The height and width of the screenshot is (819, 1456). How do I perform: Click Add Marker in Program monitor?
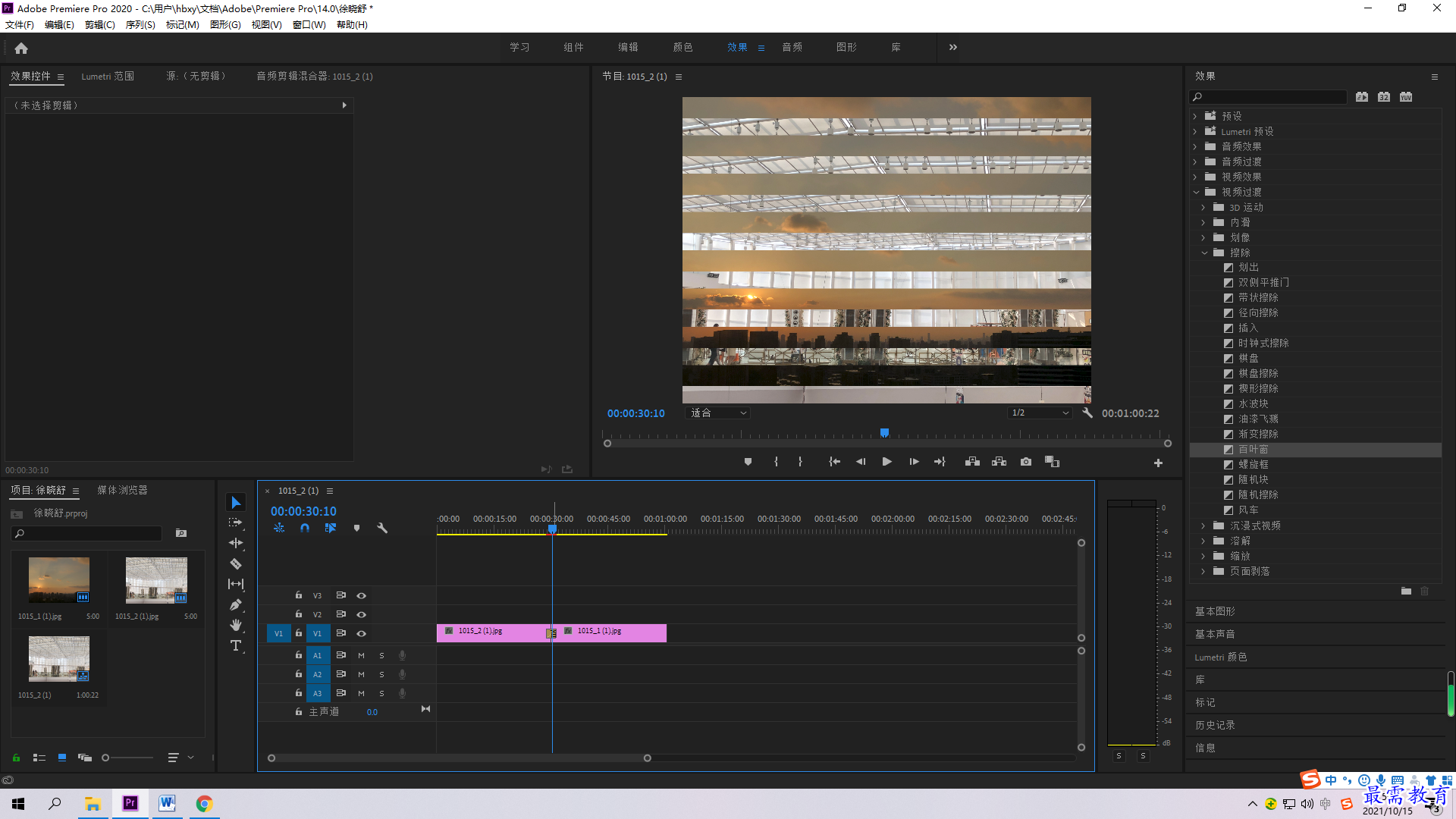pyautogui.click(x=748, y=462)
